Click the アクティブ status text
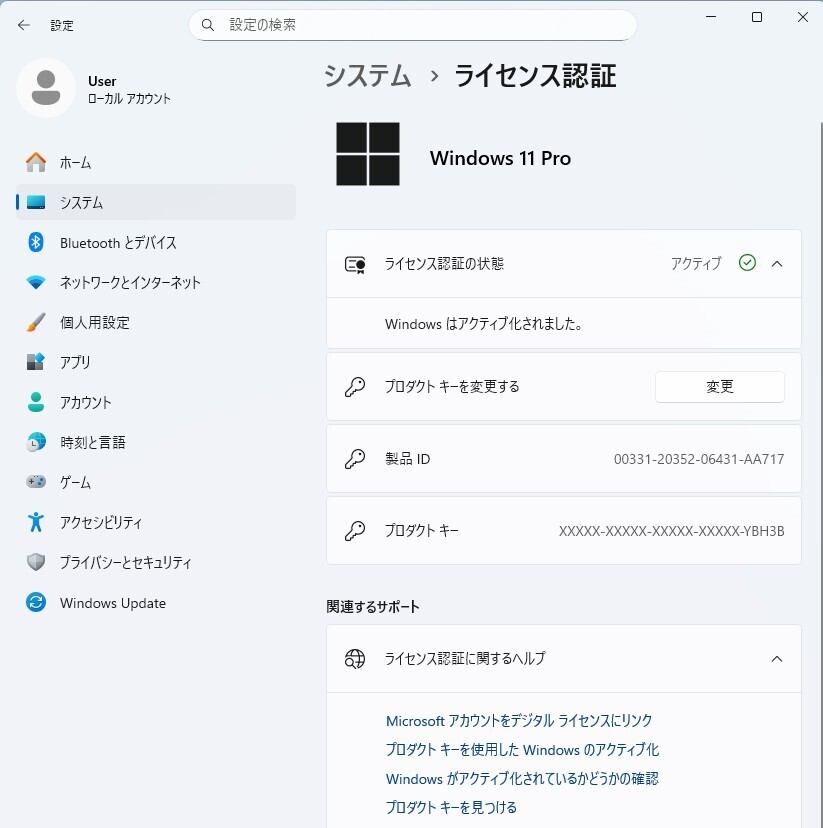 tap(696, 263)
